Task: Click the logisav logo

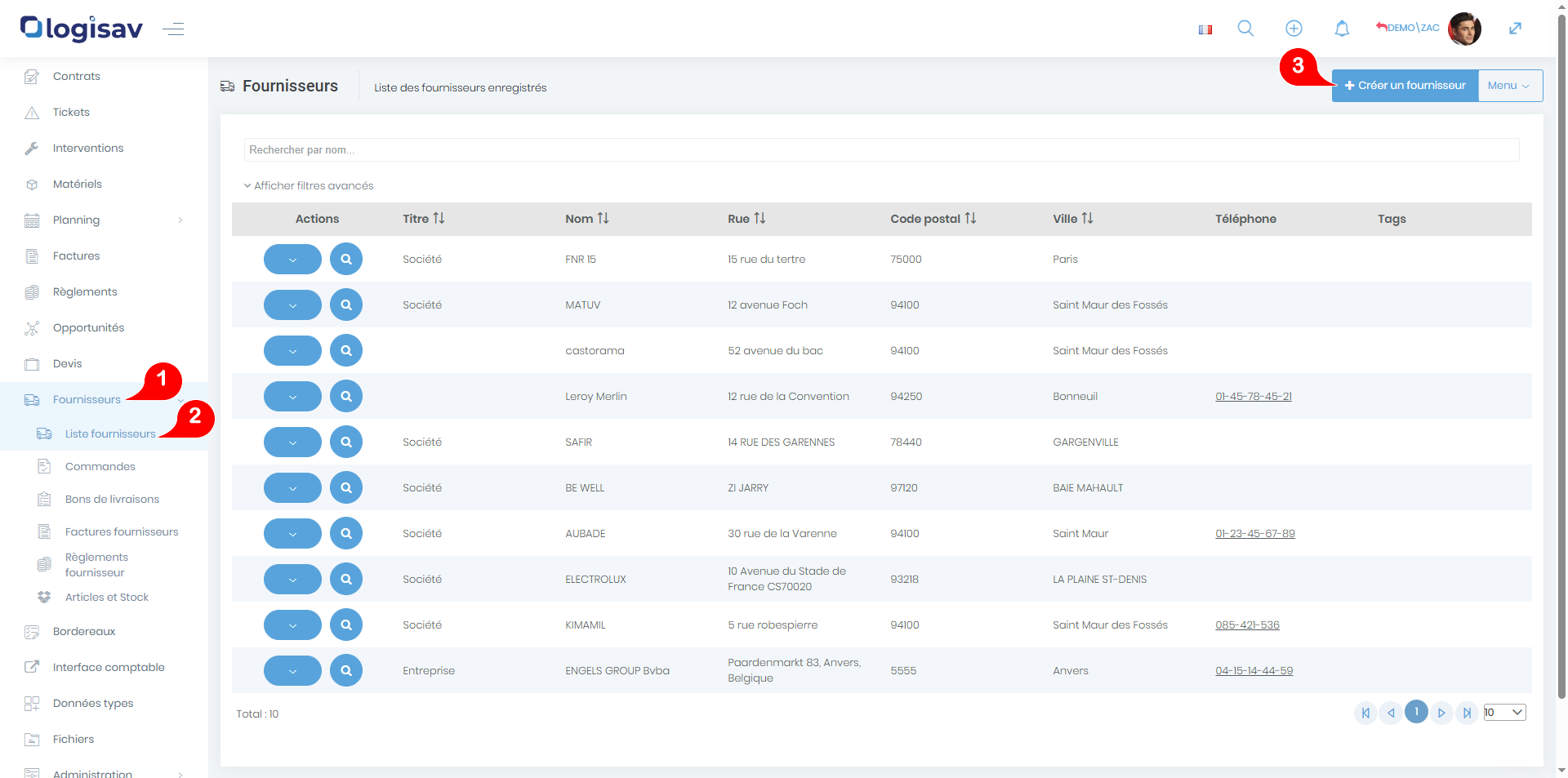Action: coord(82,29)
